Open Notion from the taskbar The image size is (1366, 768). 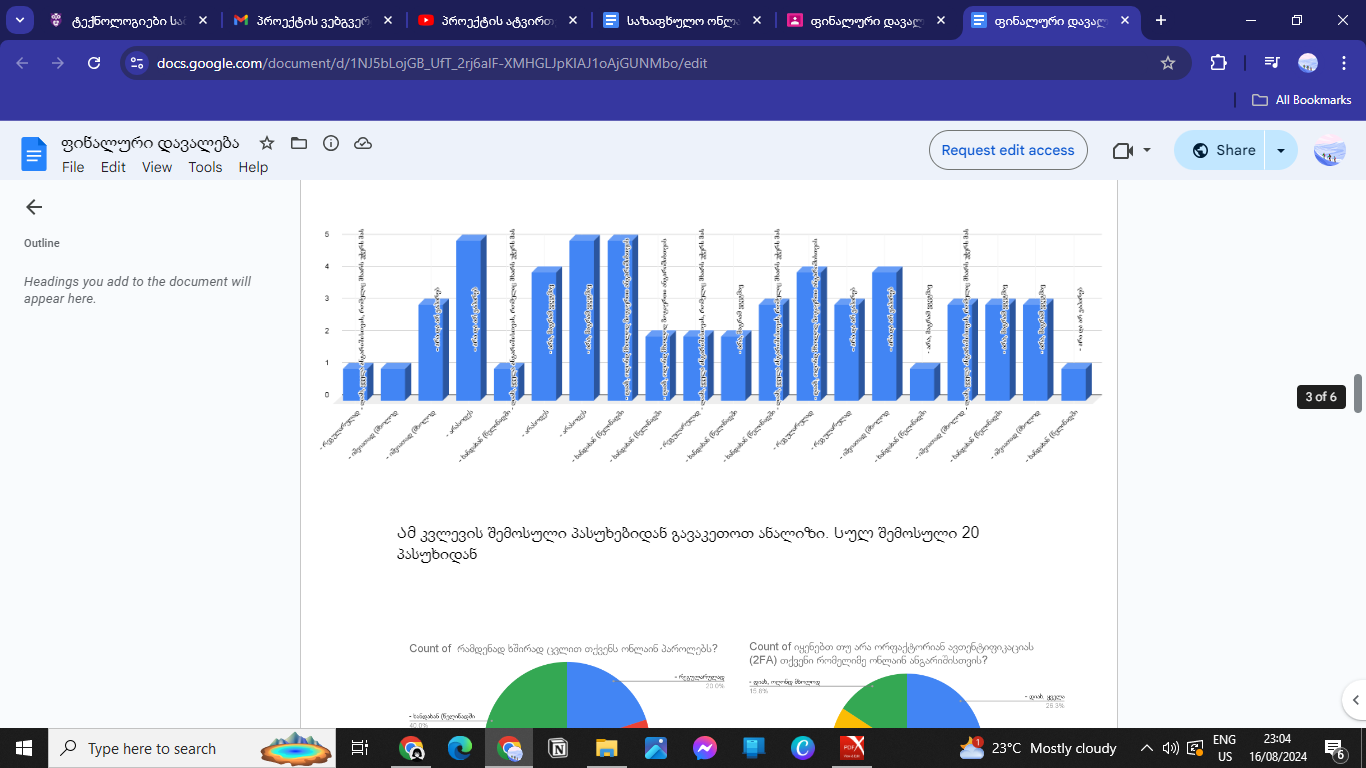point(558,748)
